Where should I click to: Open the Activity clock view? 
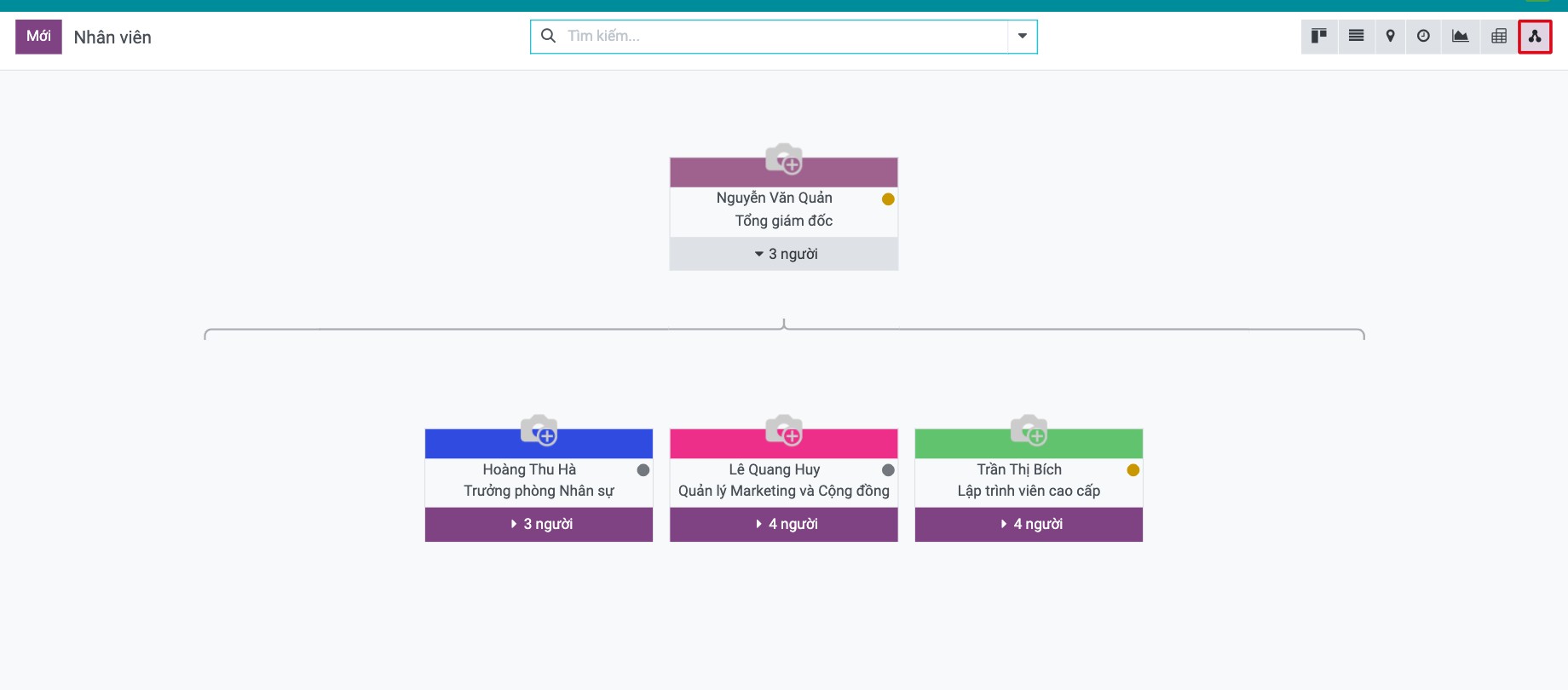[1423, 36]
